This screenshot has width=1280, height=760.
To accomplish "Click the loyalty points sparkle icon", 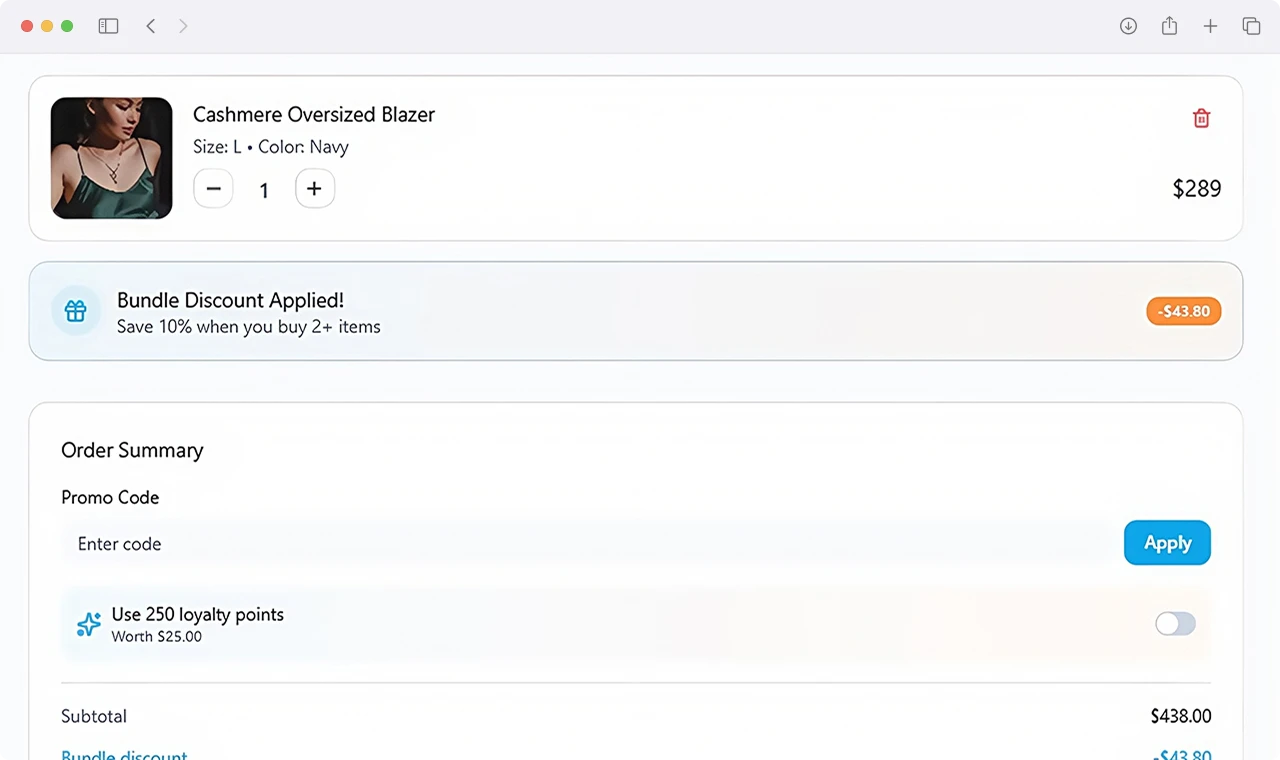I will [89, 625].
